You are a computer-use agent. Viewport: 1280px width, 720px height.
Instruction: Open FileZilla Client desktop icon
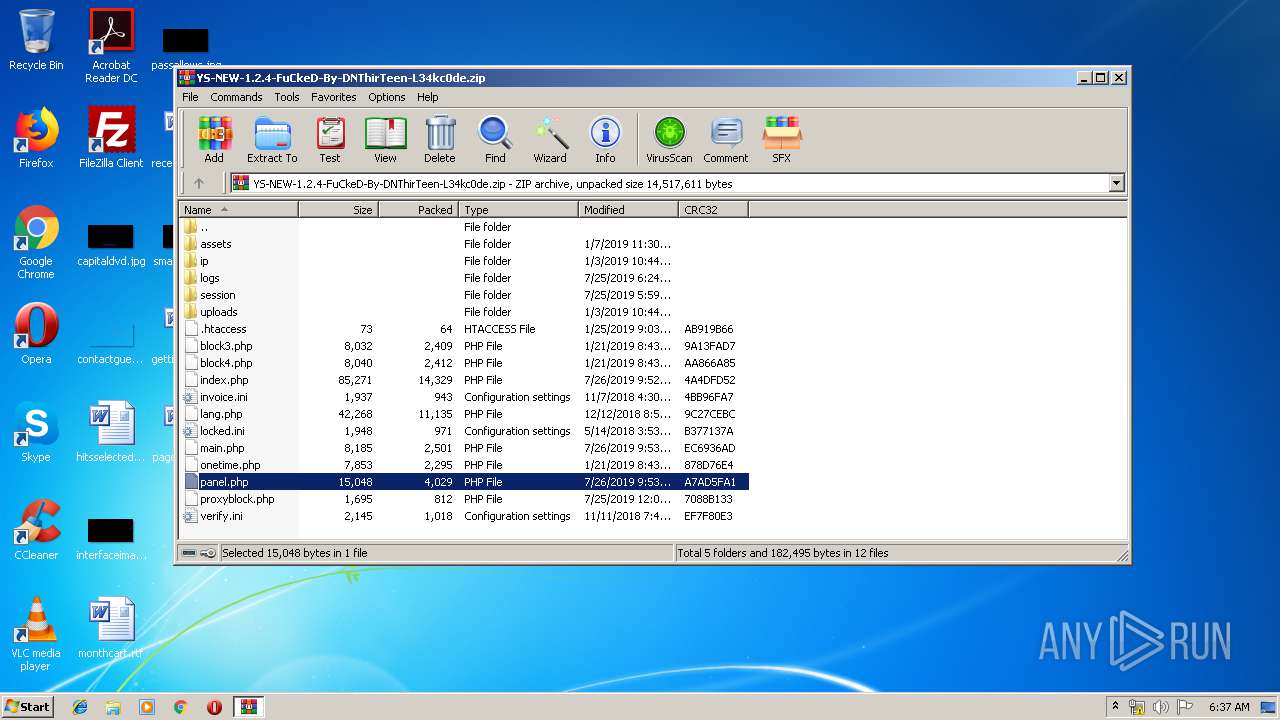point(111,138)
